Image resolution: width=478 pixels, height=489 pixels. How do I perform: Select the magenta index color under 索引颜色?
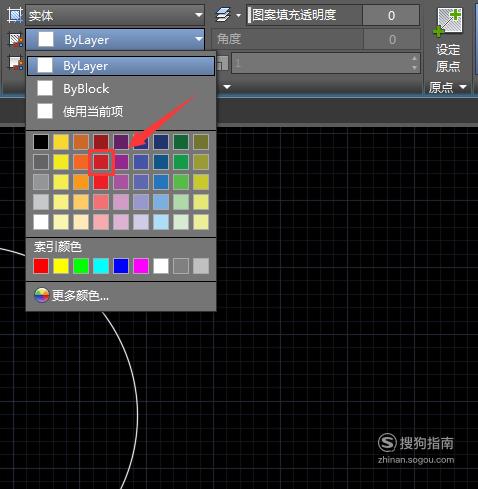(x=141, y=266)
